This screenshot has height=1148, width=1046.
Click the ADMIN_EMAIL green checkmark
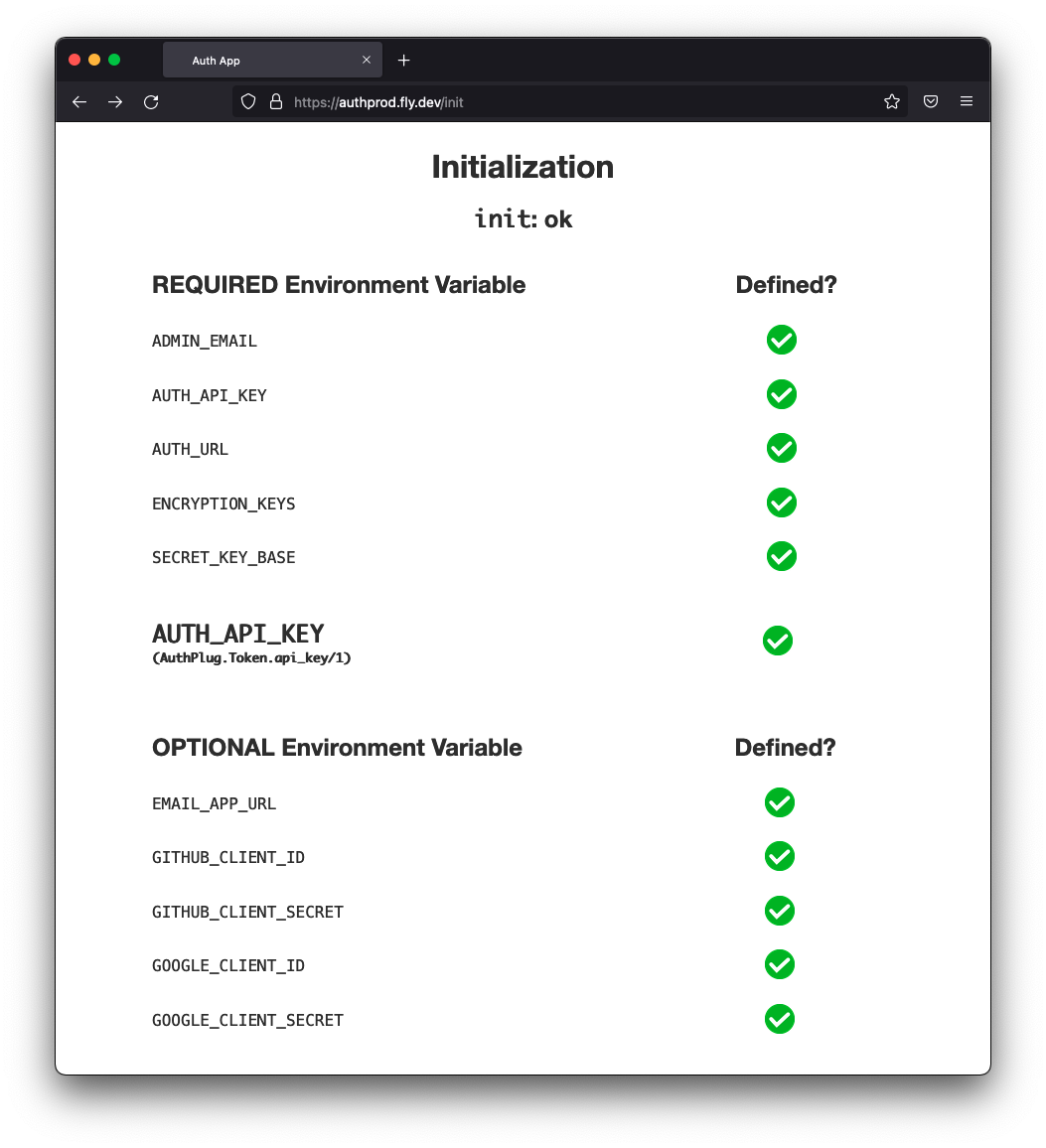pyautogui.click(x=782, y=340)
